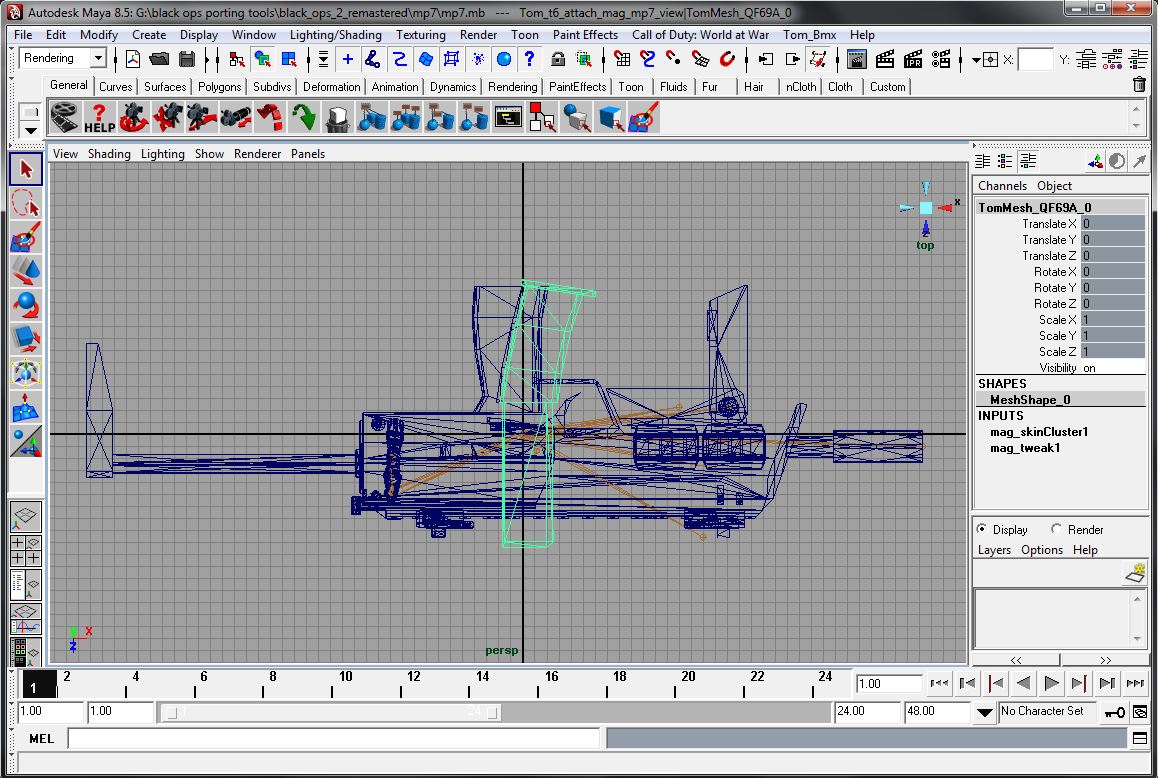Open the Lighting/Shading menu
This screenshot has width=1158, height=778.
coord(335,34)
